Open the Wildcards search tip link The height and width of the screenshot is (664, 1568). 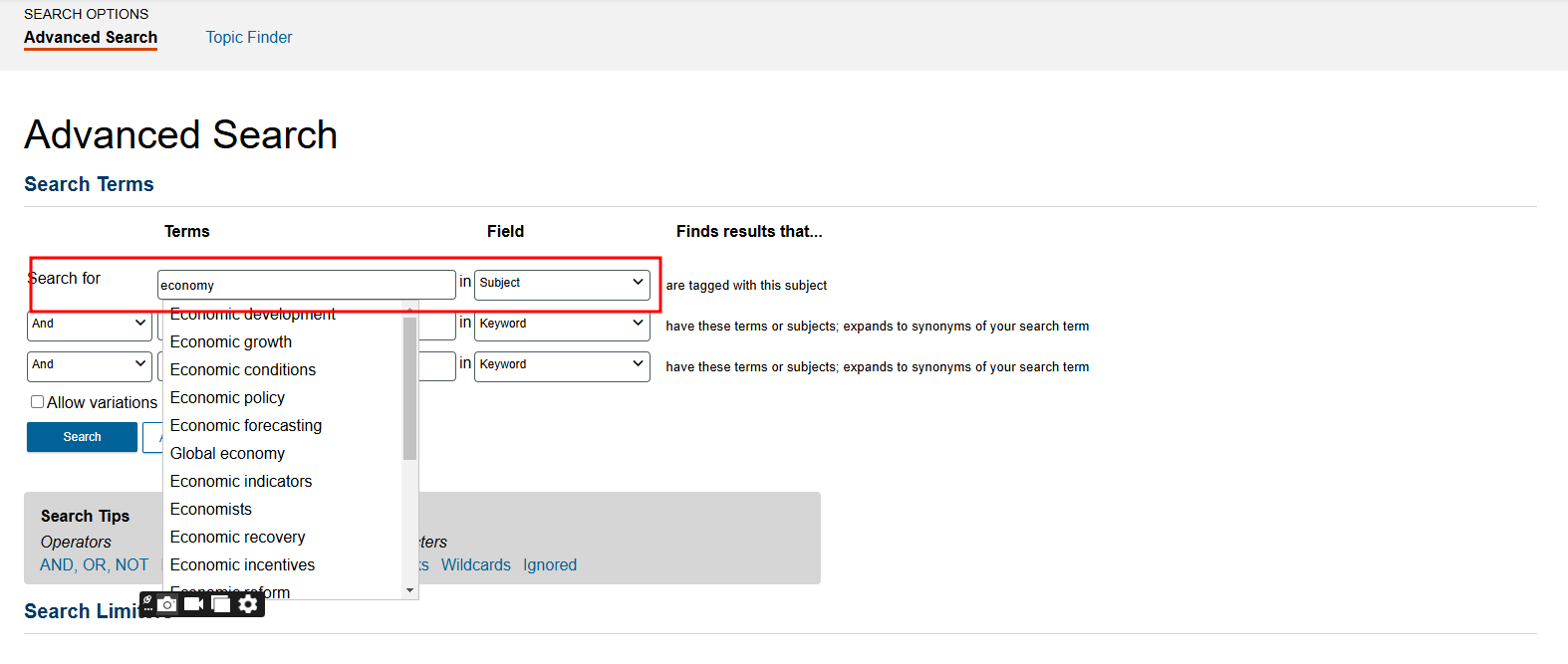click(475, 565)
